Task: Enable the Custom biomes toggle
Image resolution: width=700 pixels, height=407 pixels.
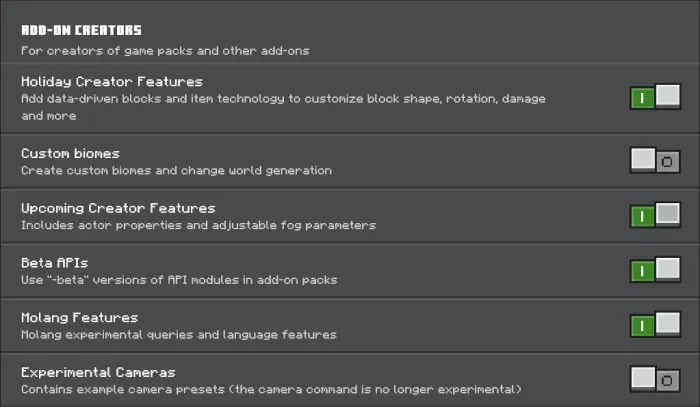Action: 655,161
